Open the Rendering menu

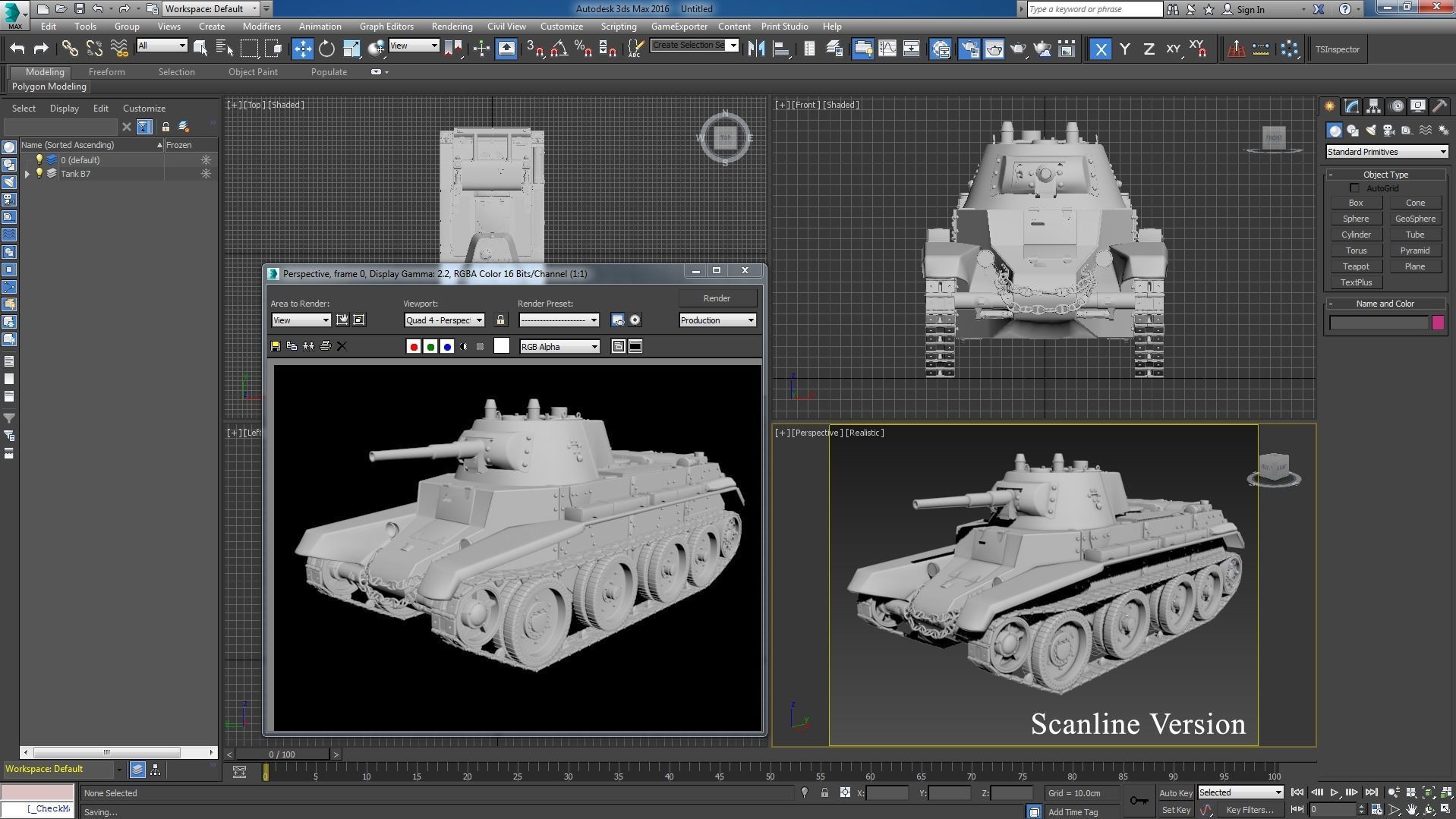pos(452,27)
